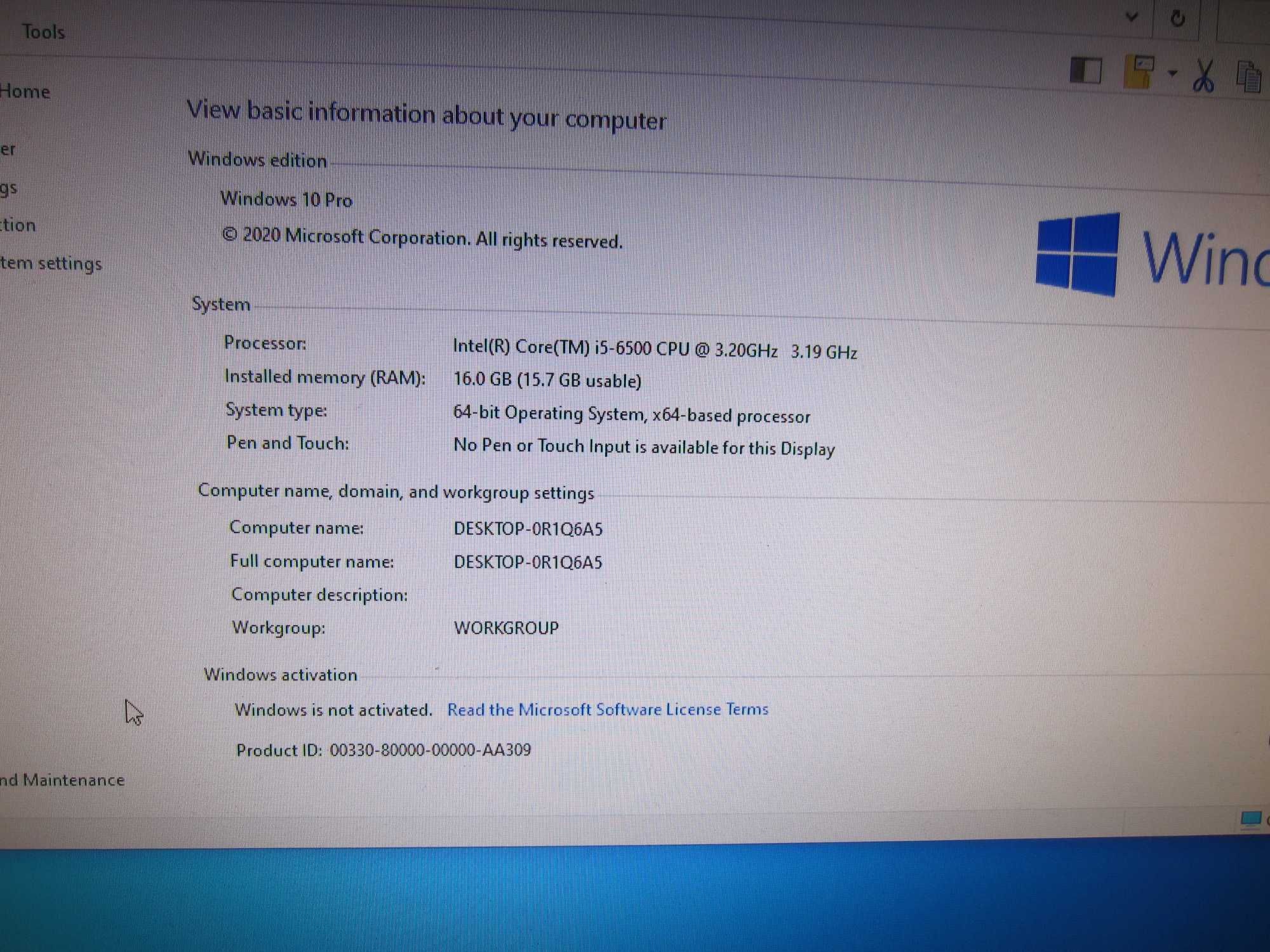Click the scissors Cut icon
This screenshot has width=1270, height=952.
[1203, 76]
